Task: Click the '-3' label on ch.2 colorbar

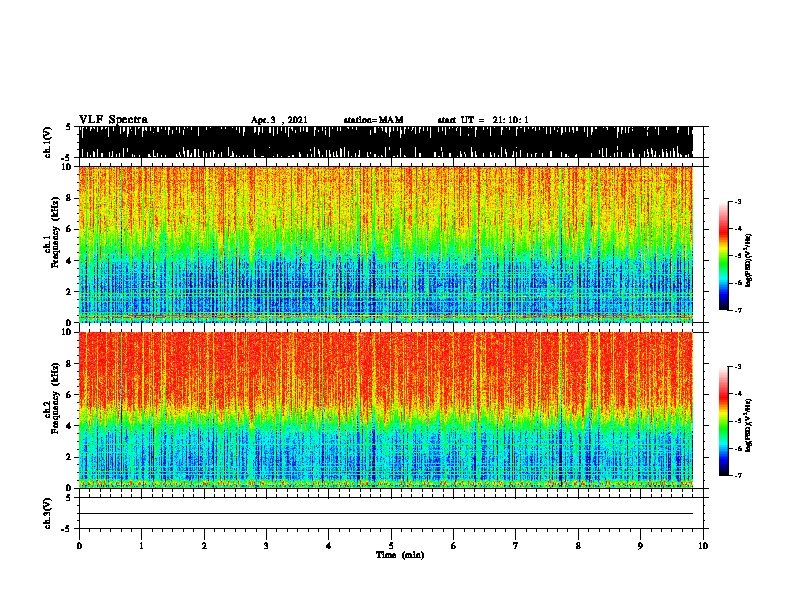Action: [737, 367]
